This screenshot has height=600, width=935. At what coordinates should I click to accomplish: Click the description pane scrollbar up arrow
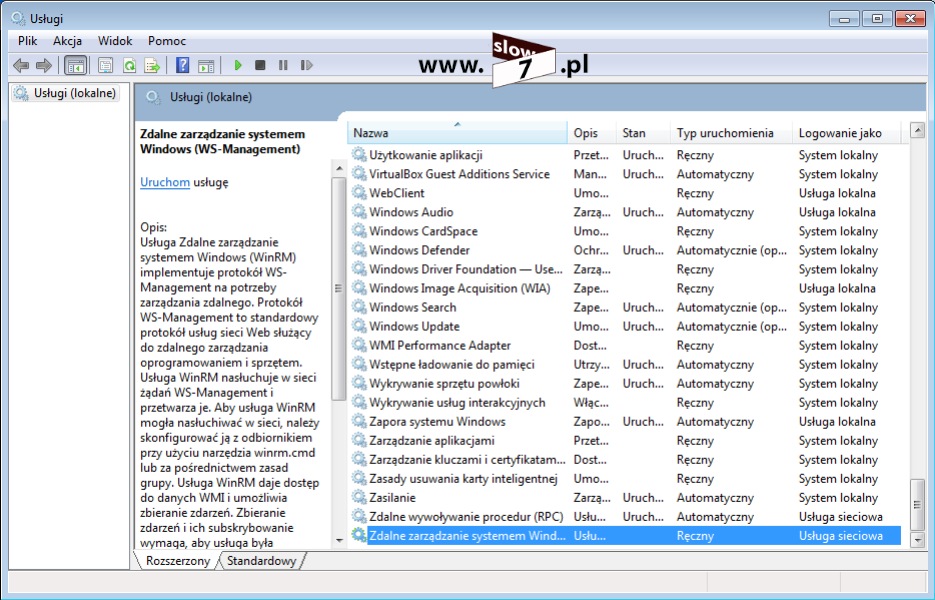click(339, 168)
